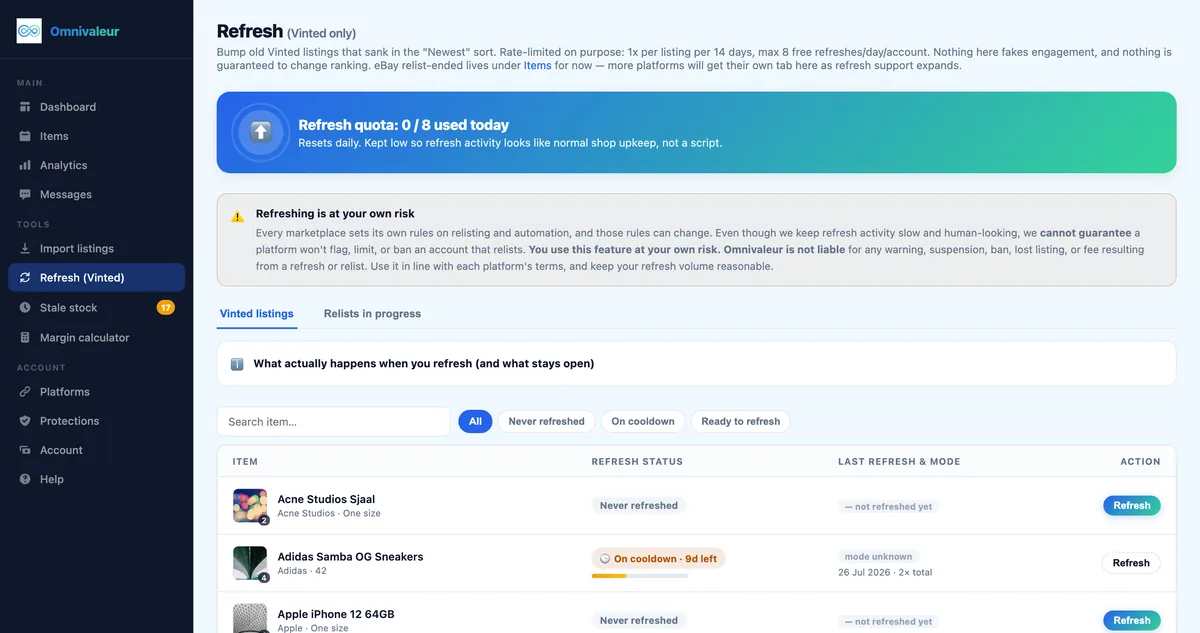
Task: Click the 'Acne Studios Sjaal' item title
Action: click(326, 499)
